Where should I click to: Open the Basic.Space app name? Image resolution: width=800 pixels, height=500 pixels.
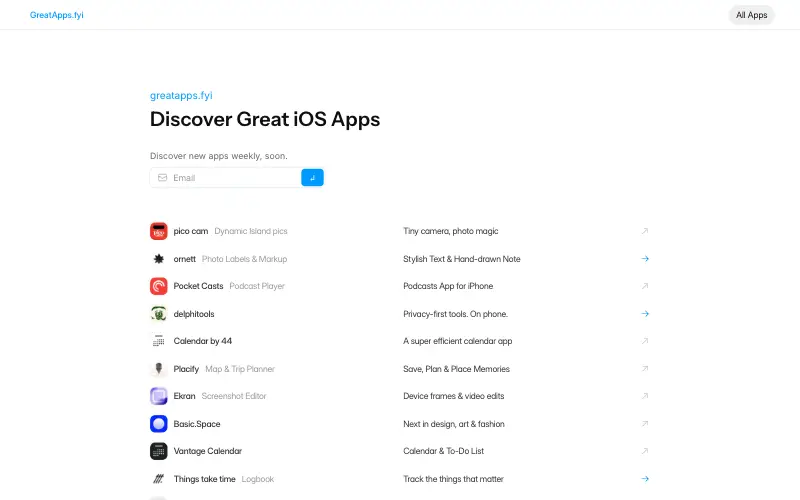(197, 424)
